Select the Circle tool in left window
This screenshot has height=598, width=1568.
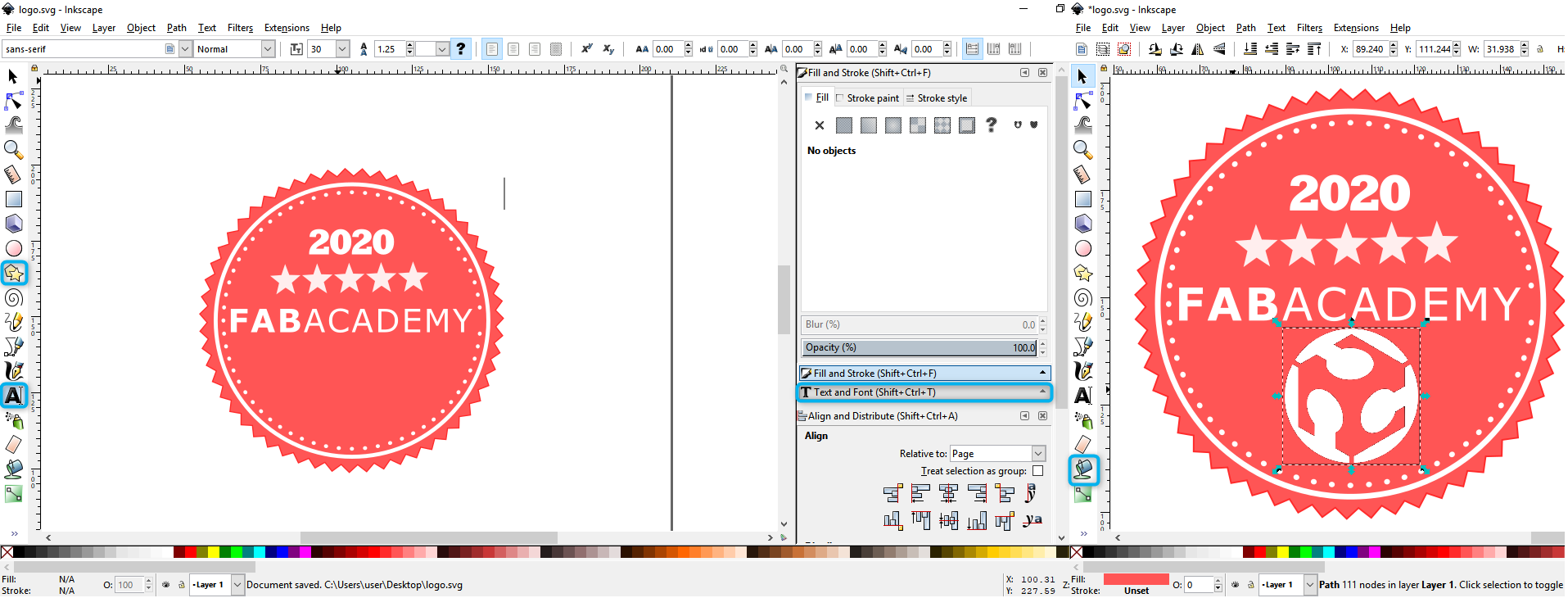coord(14,248)
